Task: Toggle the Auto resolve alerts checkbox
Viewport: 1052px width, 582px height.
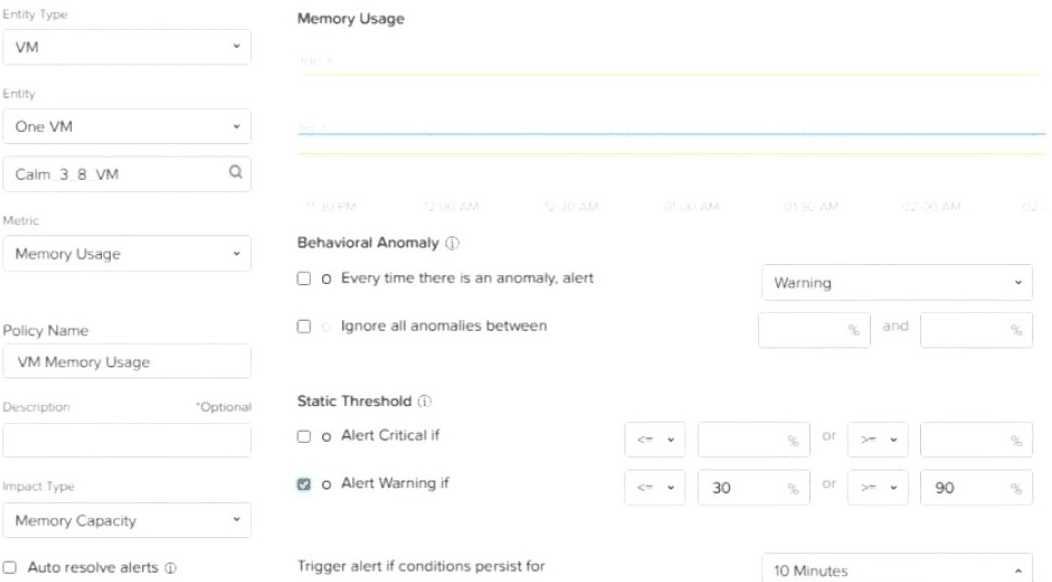Action: (9, 568)
